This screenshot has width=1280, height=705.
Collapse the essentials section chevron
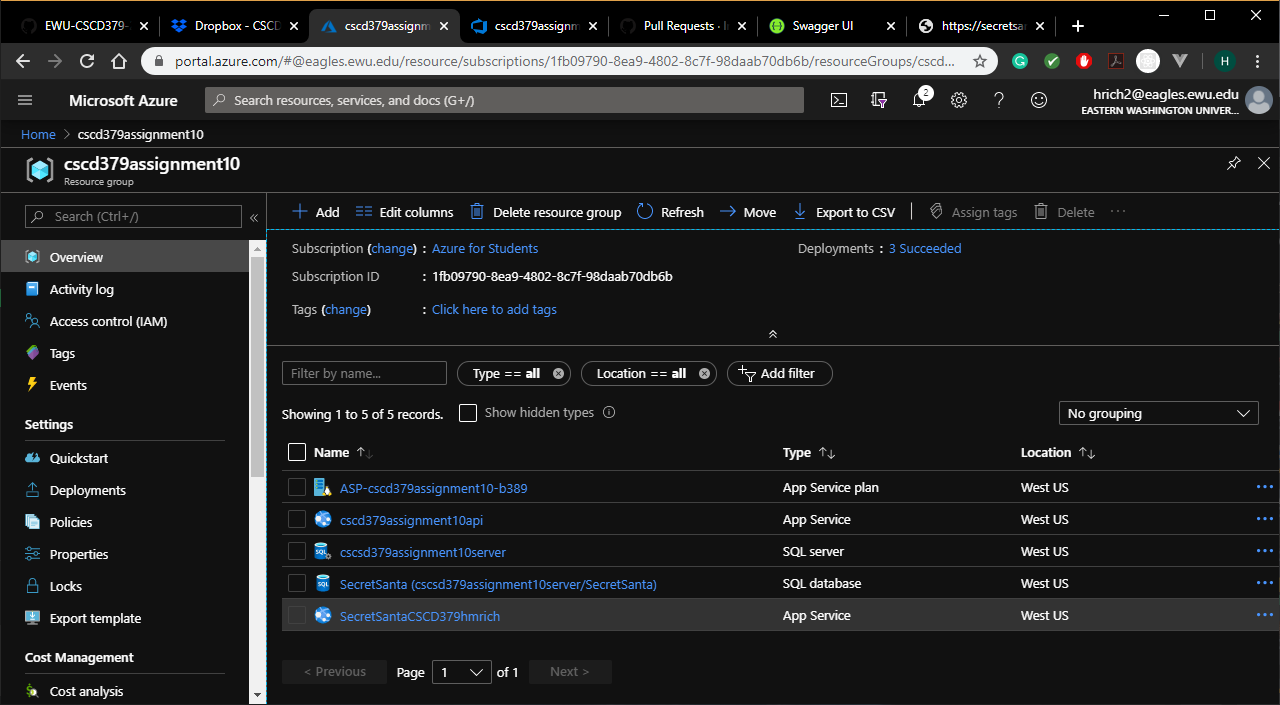(x=772, y=334)
